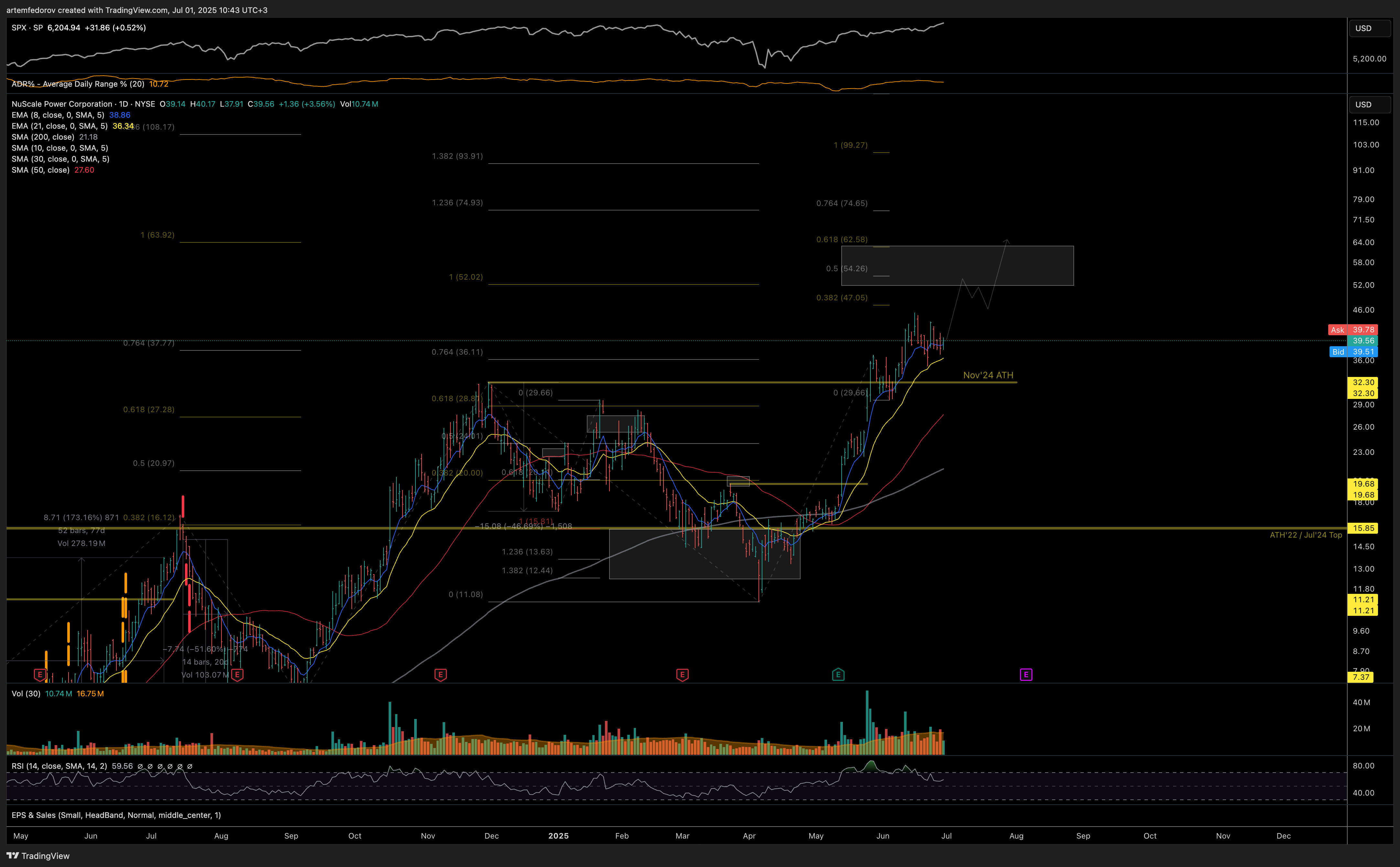
Task: Open the red E earnings marker below November
Action: [440, 674]
